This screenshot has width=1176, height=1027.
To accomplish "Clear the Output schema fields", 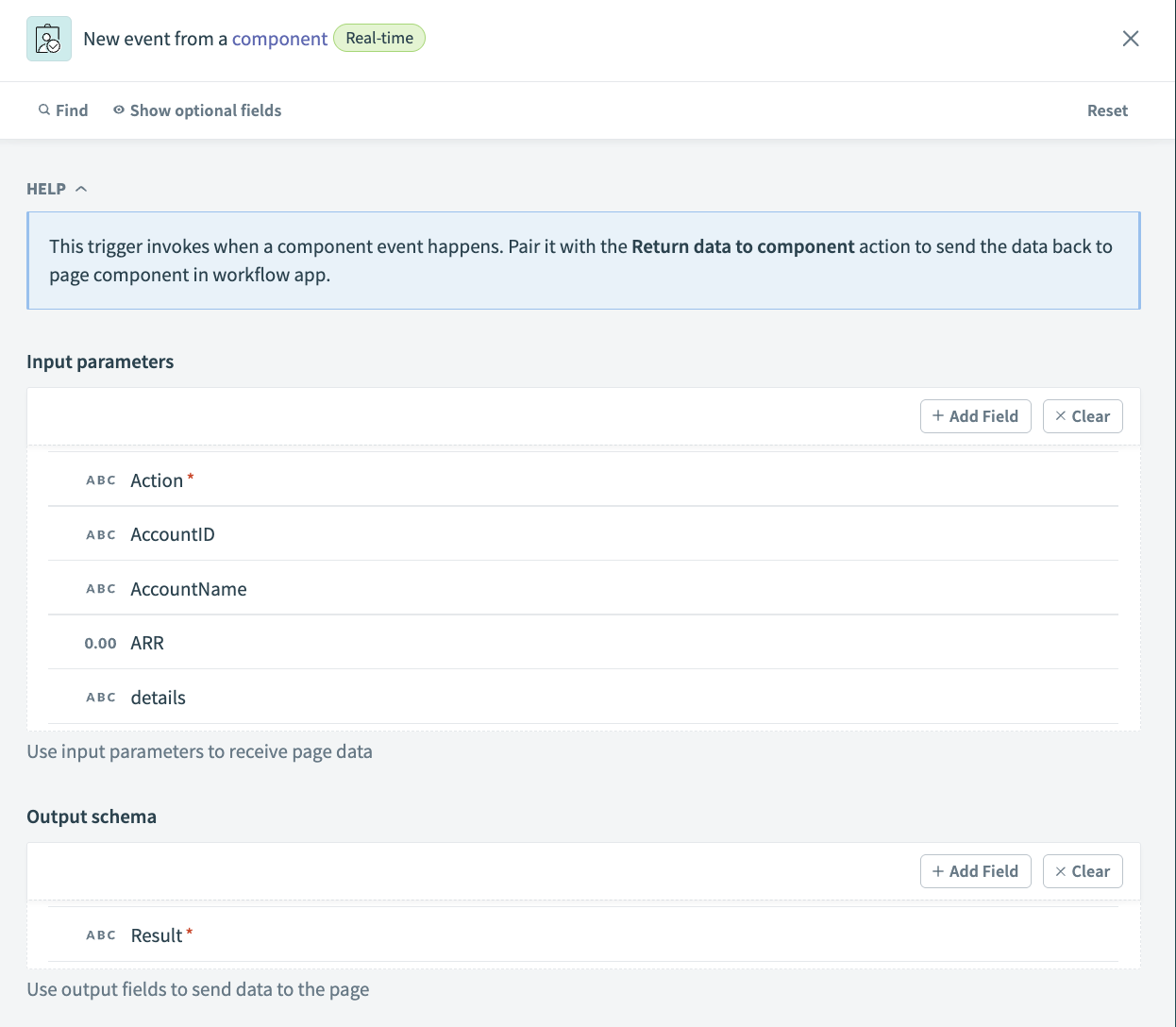I will point(1082,871).
